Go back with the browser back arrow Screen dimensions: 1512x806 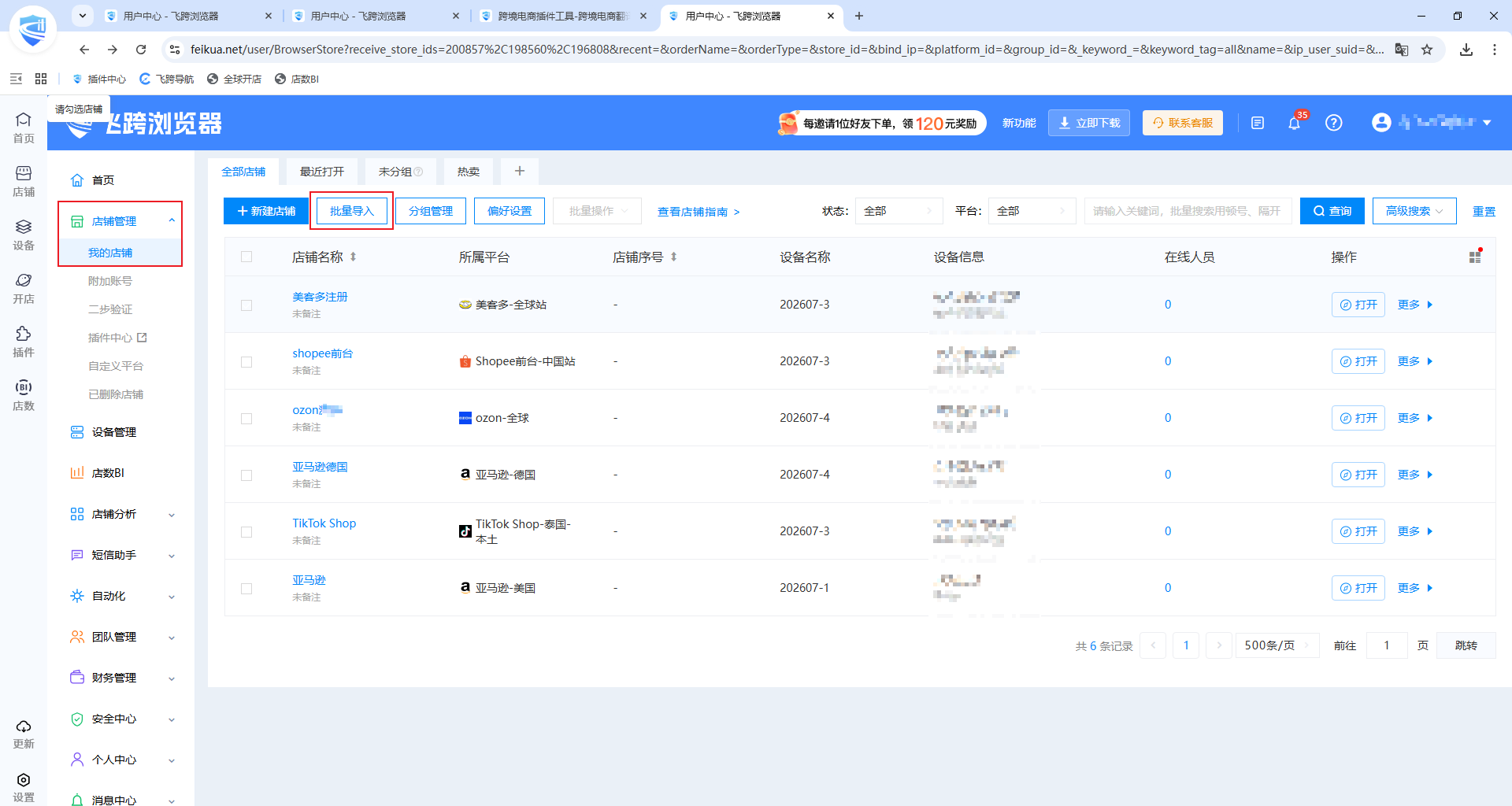[x=84, y=50]
